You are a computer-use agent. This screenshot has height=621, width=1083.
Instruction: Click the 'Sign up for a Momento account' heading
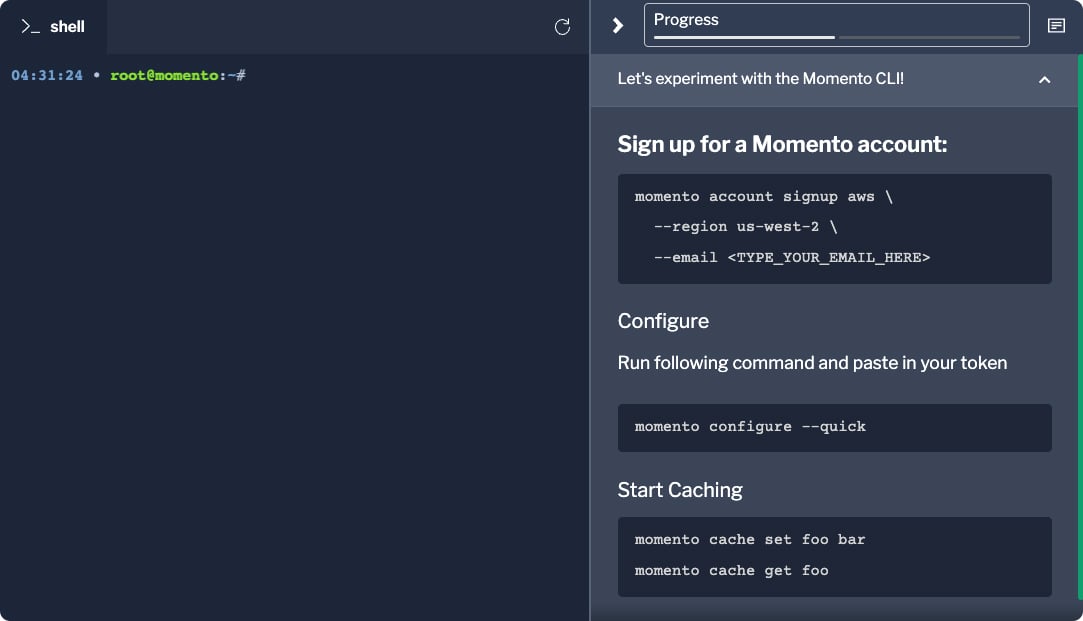click(783, 144)
